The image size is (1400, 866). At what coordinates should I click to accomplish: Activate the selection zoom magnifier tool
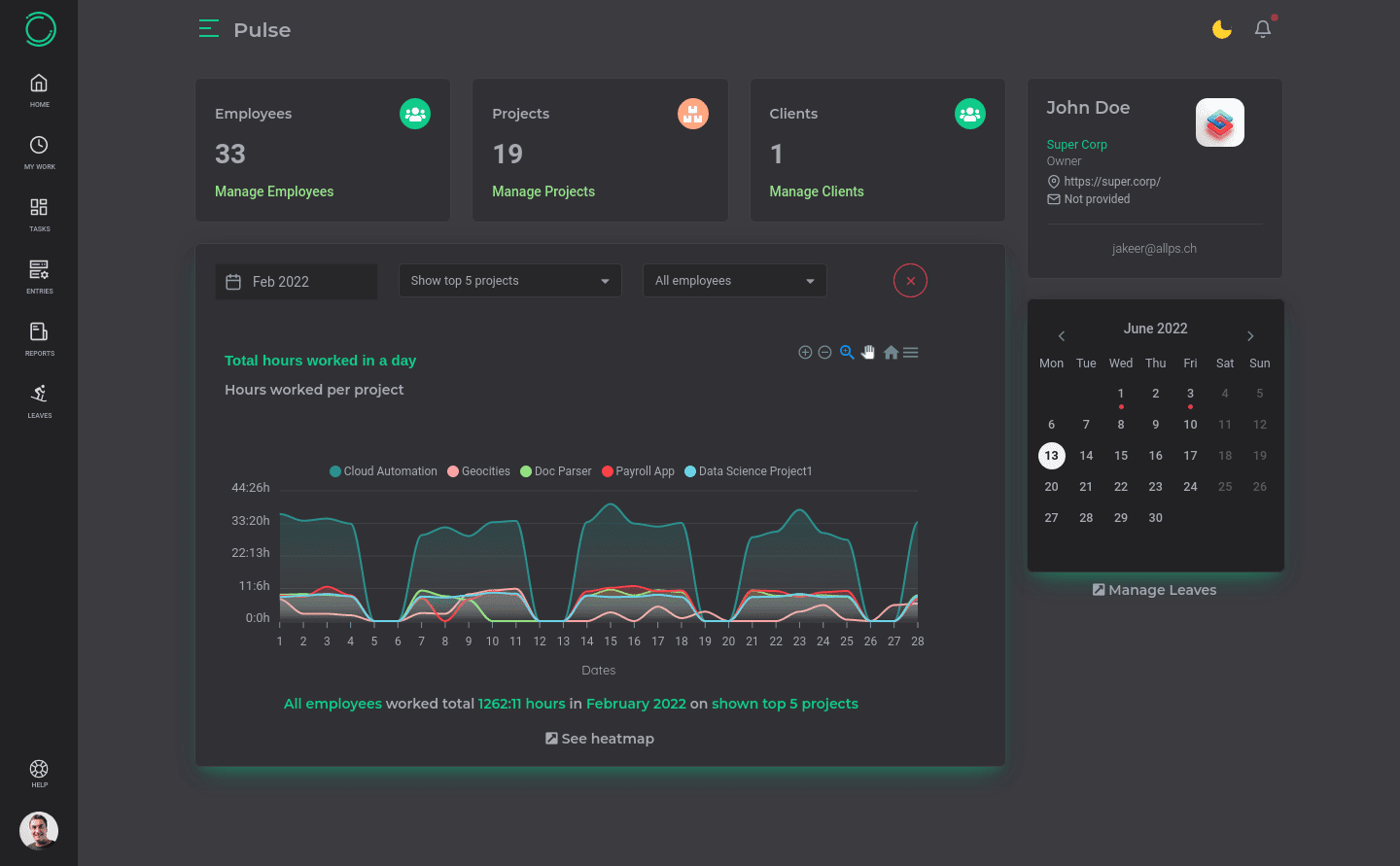847,353
